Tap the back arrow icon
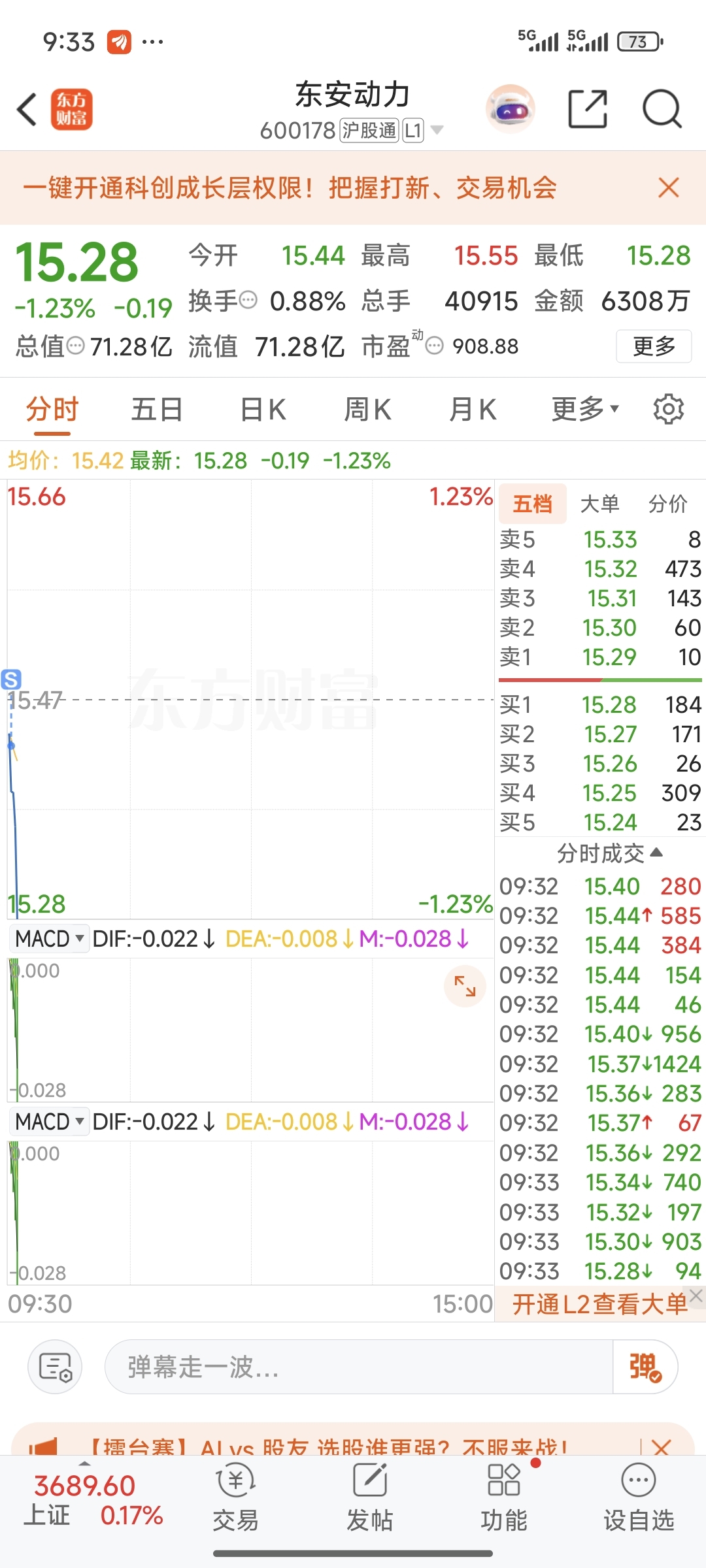 (27, 109)
